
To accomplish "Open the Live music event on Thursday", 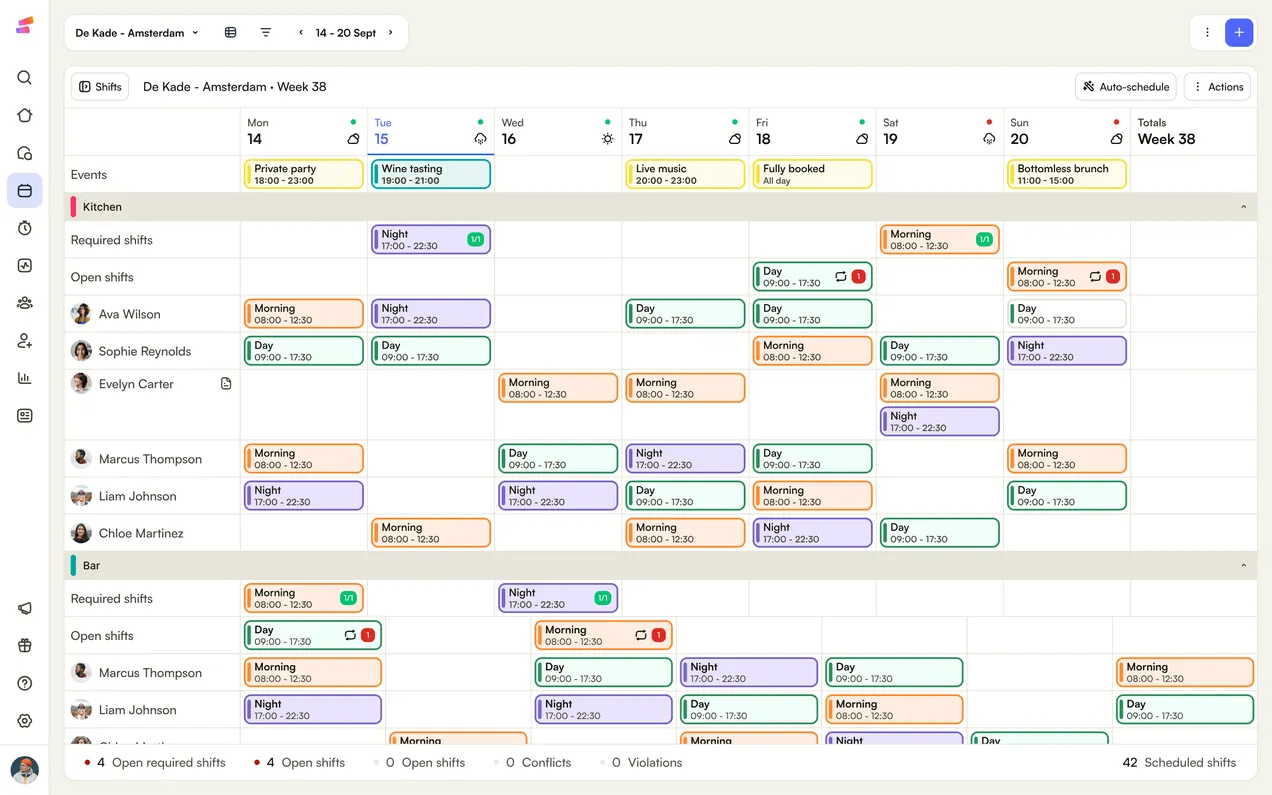I will click(x=685, y=174).
